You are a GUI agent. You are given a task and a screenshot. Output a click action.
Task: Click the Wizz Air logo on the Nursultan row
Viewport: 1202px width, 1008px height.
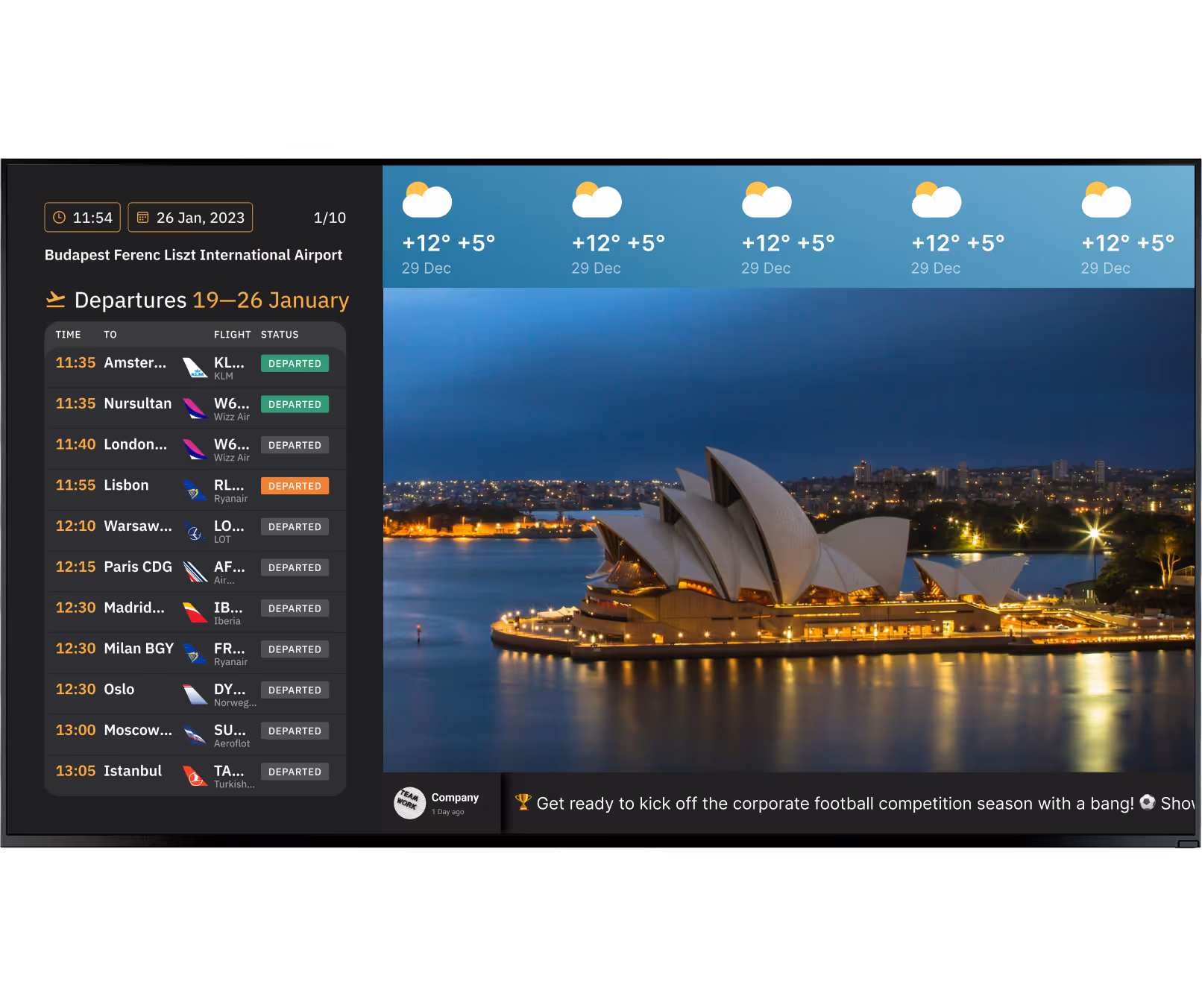coord(195,407)
